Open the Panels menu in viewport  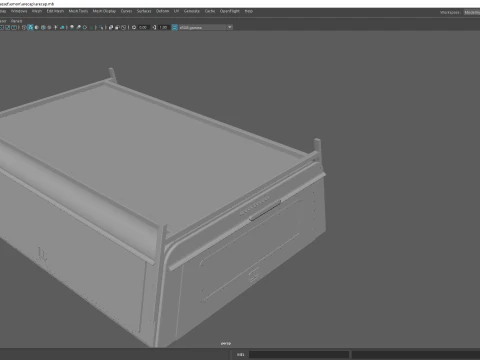tap(16, 21)
